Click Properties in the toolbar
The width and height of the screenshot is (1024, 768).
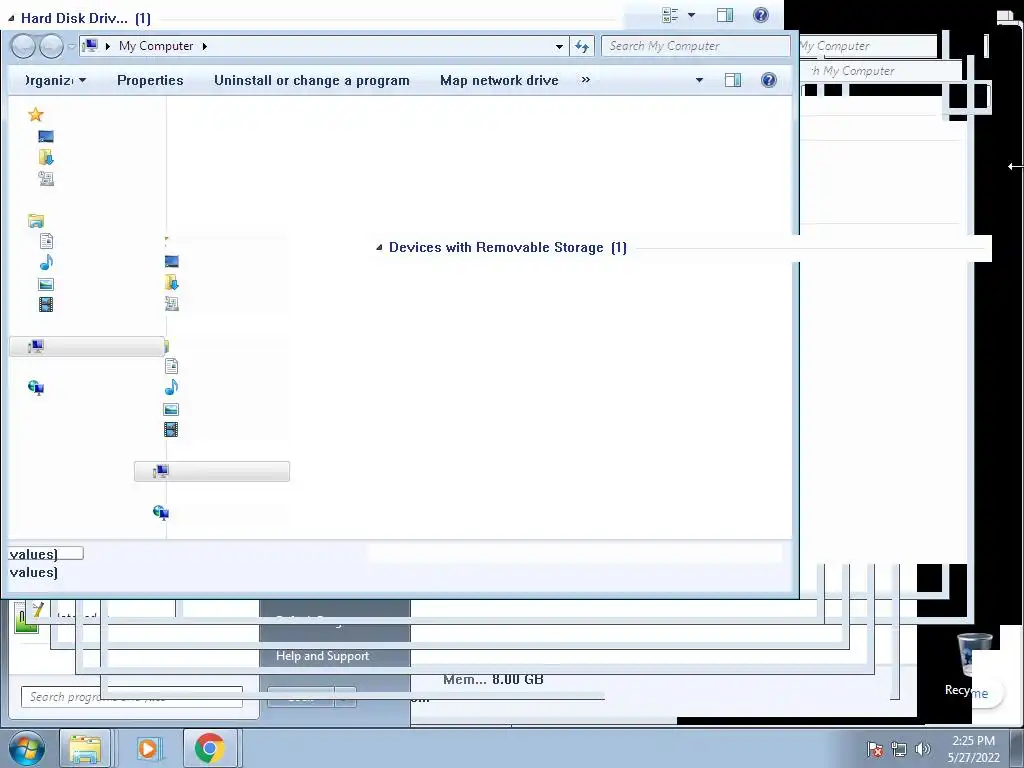(150, 80)
